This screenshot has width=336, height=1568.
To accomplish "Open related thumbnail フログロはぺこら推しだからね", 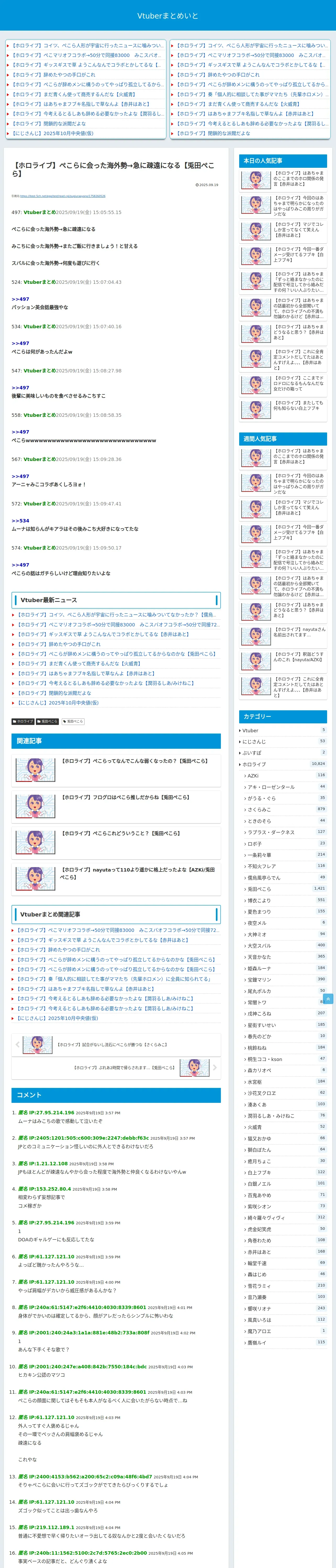I will pyautogui.click(x=35, y=806).
